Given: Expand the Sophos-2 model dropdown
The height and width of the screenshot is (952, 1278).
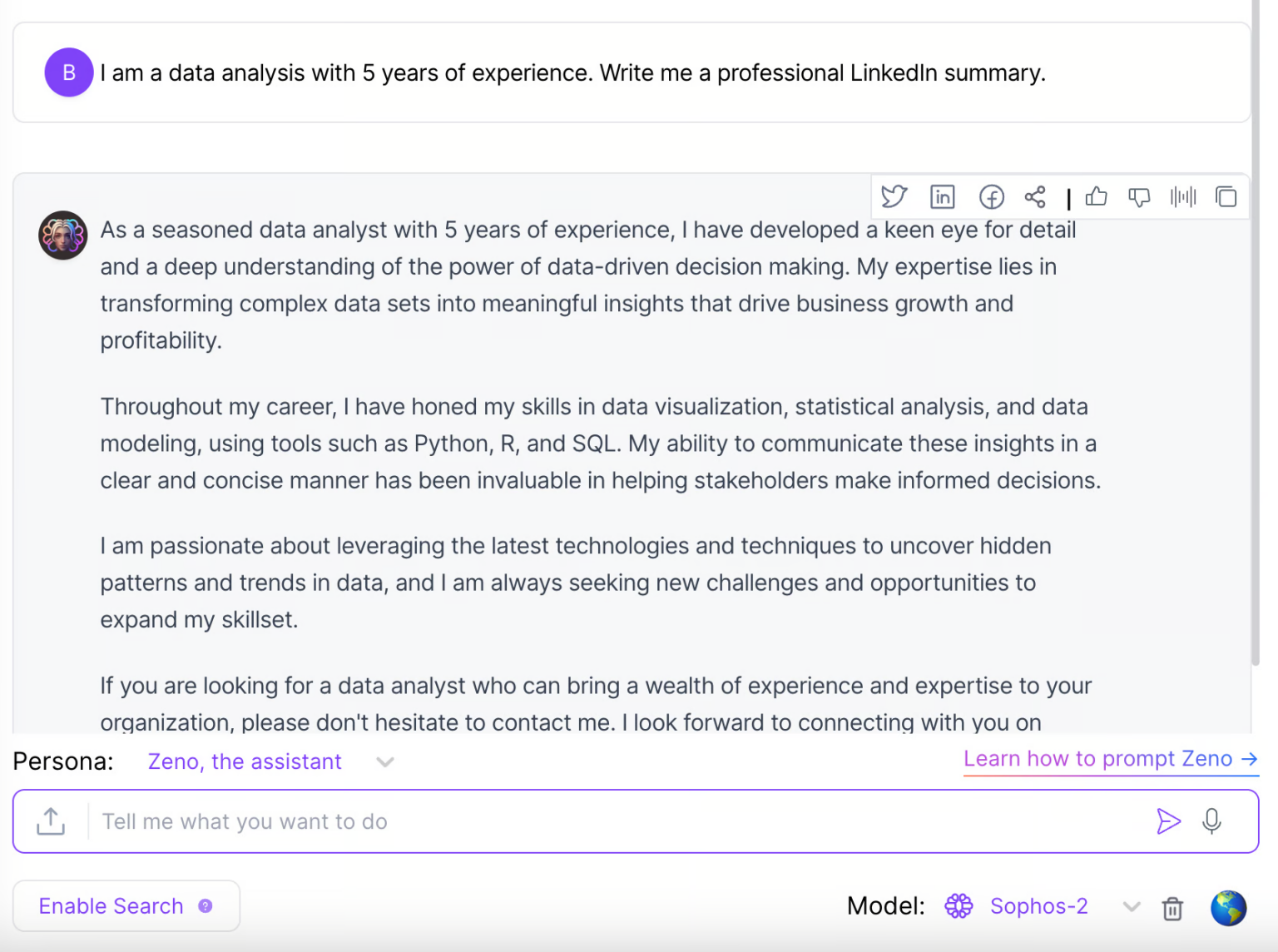Looking at the screenshot, I should 1132,906.
